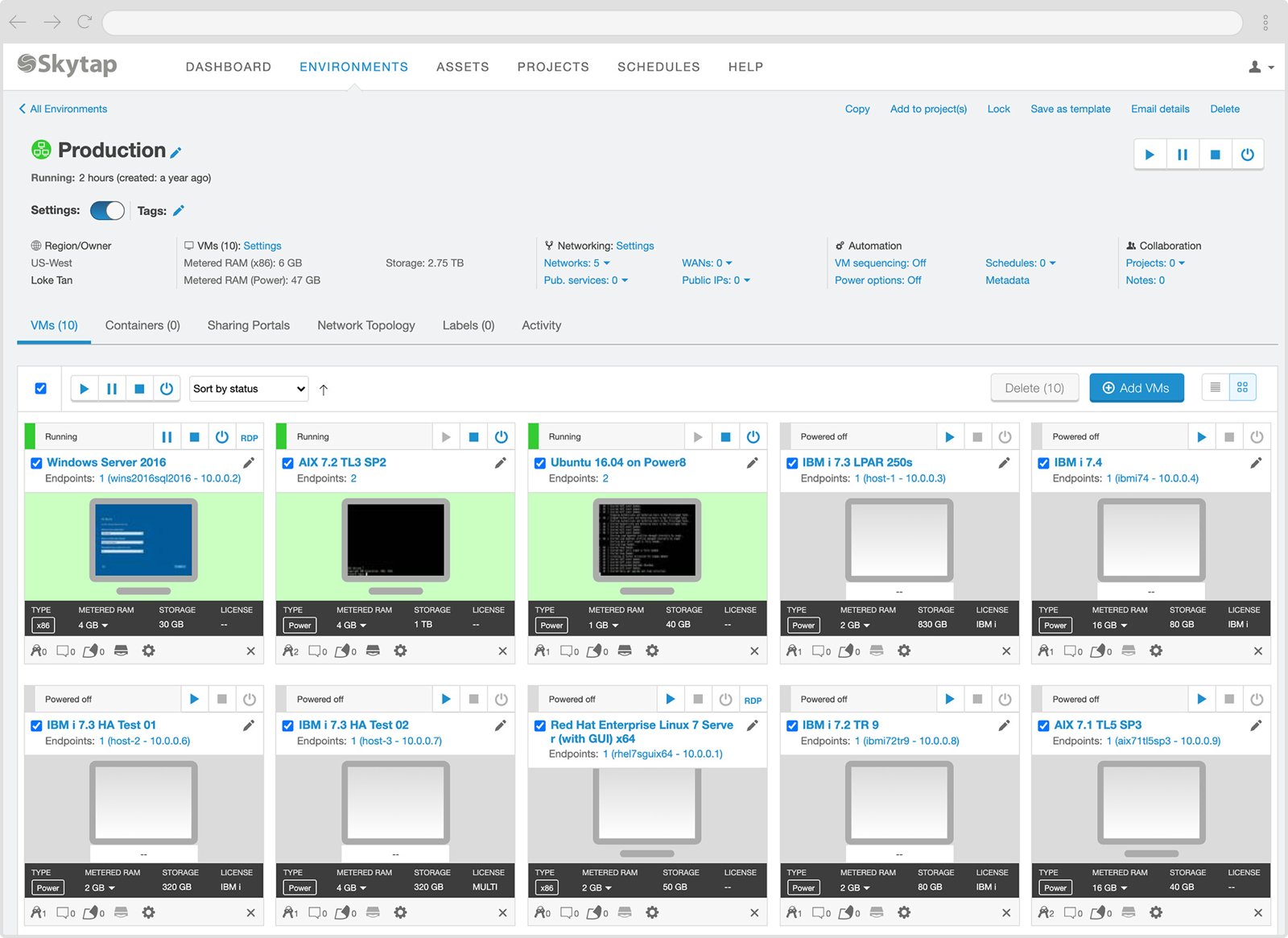Screen dimensions: 1288x938
Task: Open the Activity tab
Action: click(x=542, y=325)
